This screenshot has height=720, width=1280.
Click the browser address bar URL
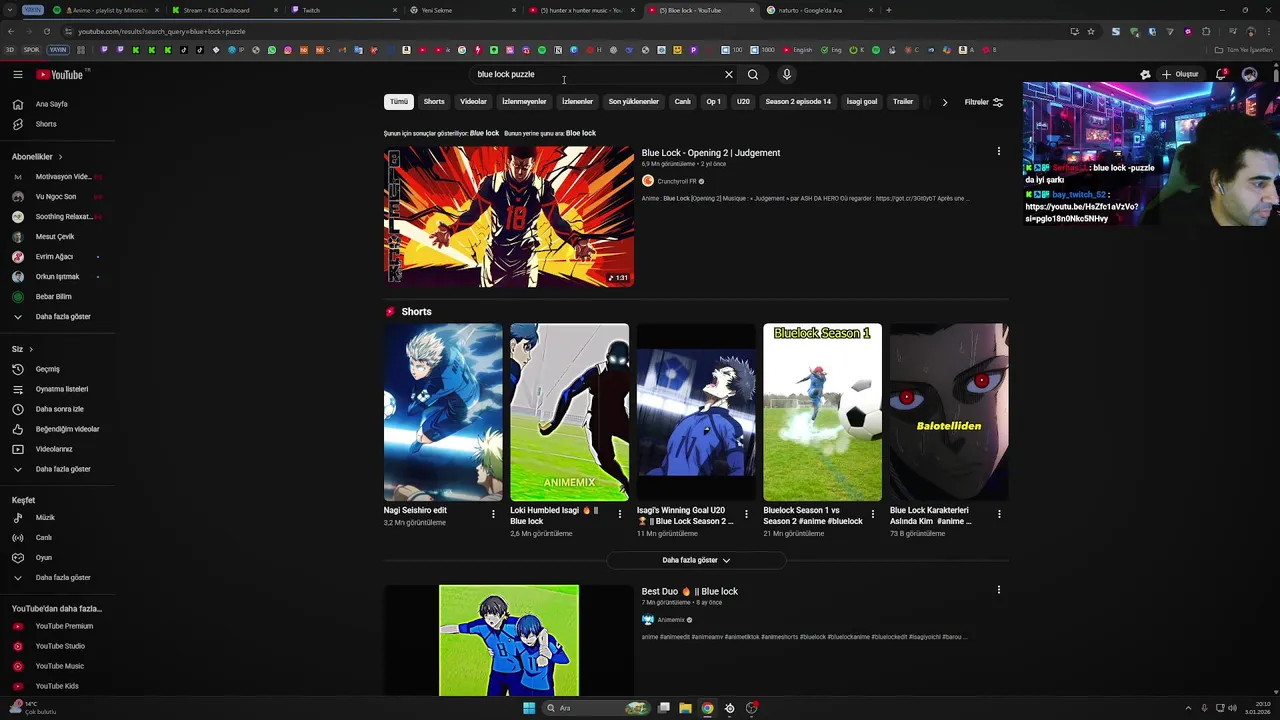click(x=161, y=31)
